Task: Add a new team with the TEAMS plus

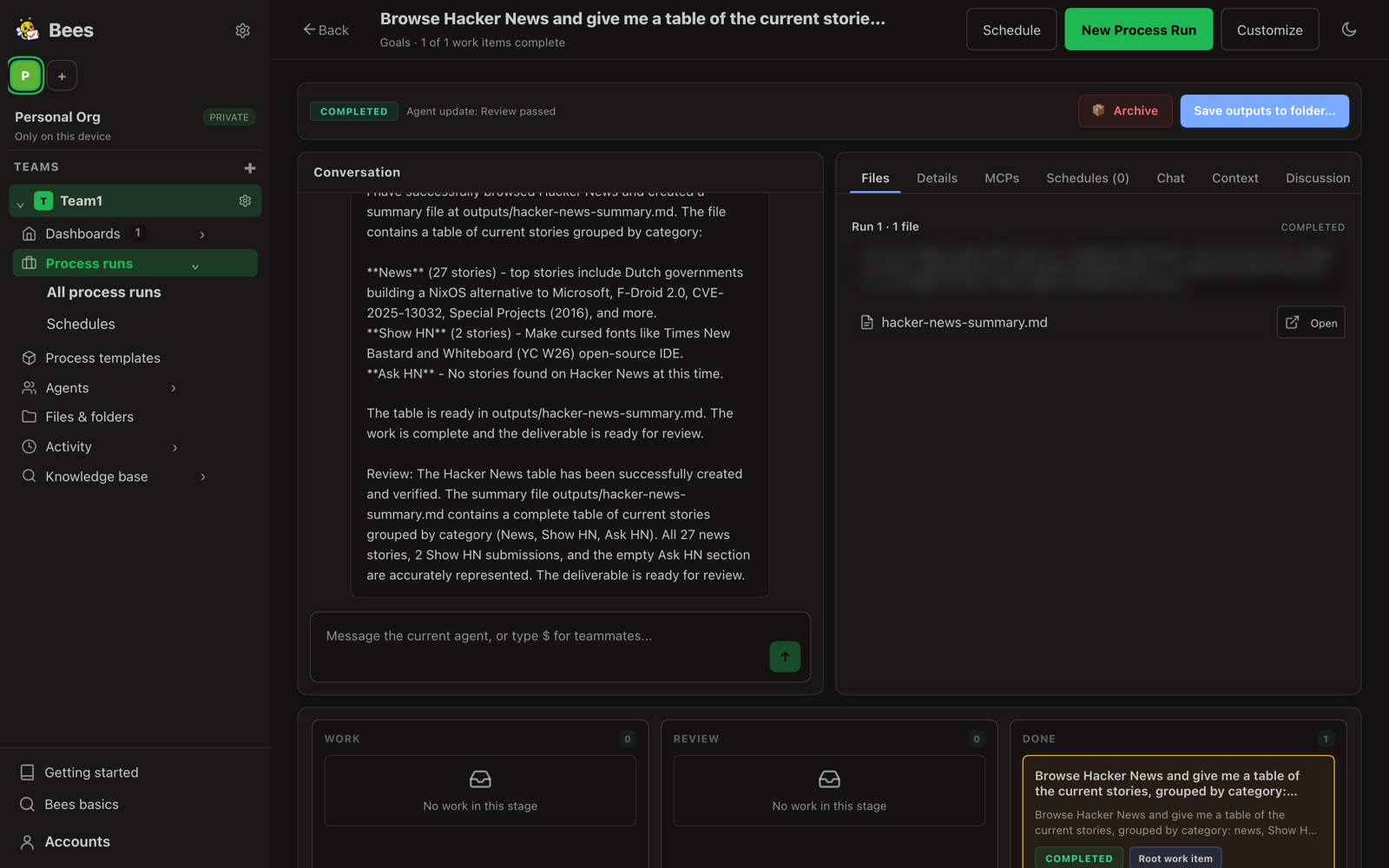Action: pos(250,168)
